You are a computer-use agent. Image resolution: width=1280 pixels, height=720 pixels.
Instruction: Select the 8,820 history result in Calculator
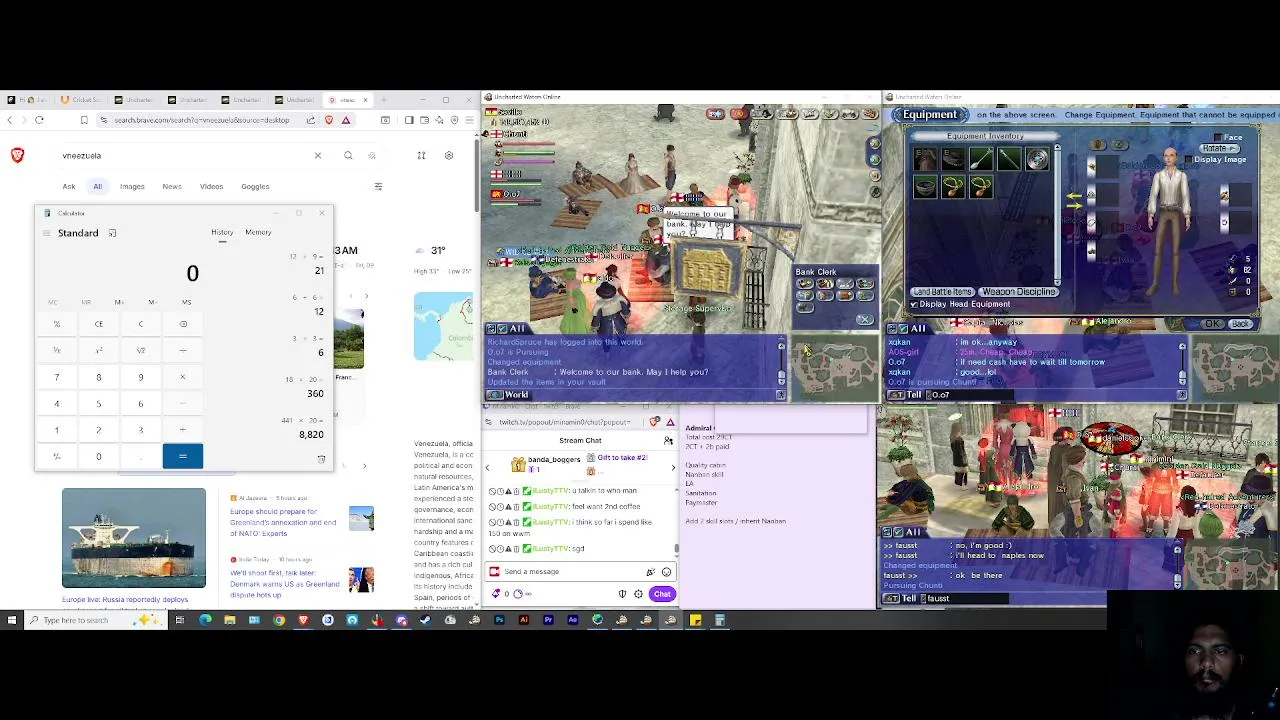click(x=311, y=435)
